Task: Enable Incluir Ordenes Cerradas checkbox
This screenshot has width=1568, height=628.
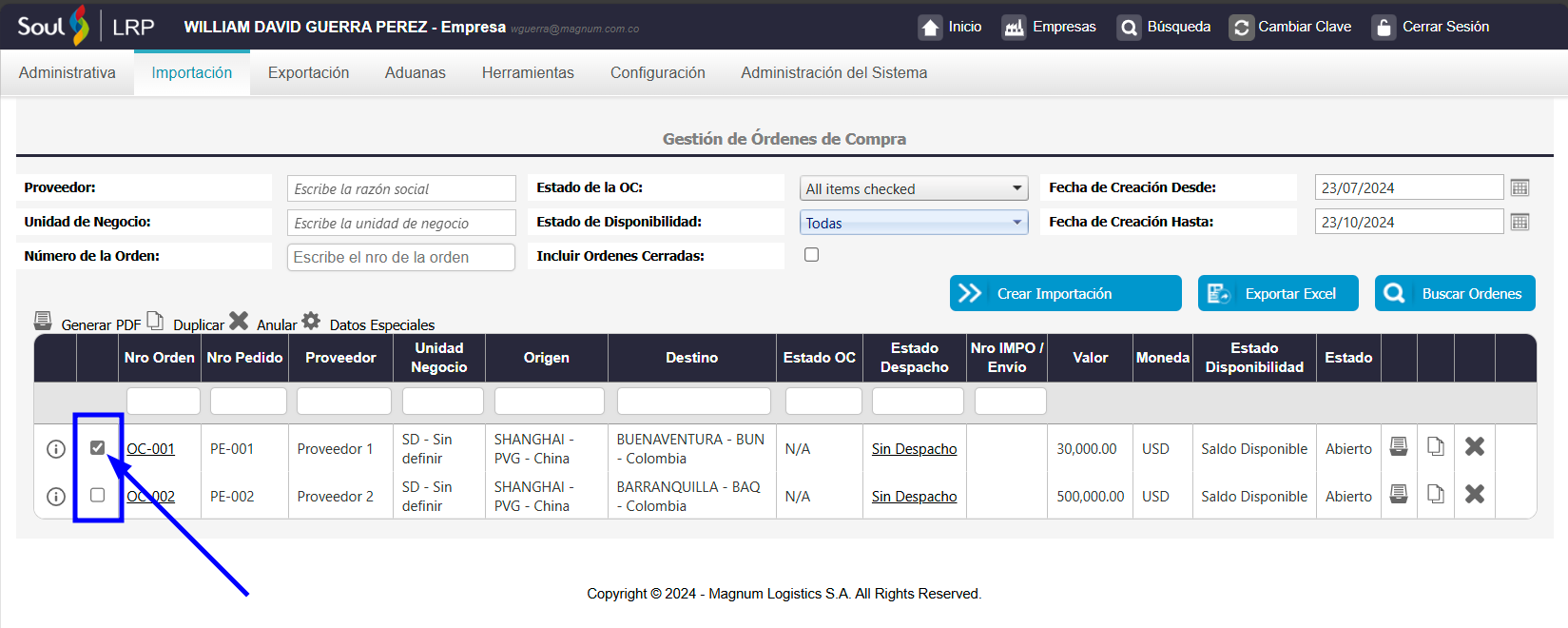Action: [811, 255]
